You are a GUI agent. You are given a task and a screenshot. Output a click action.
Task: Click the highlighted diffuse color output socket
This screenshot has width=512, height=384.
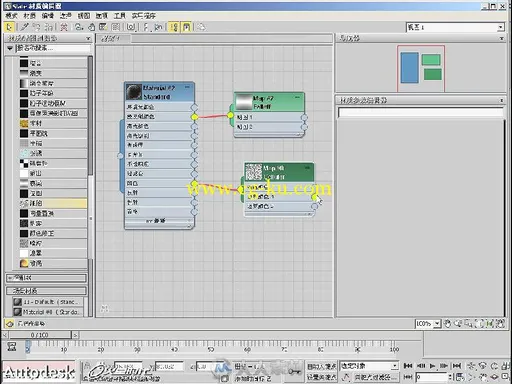click(194, 117)
